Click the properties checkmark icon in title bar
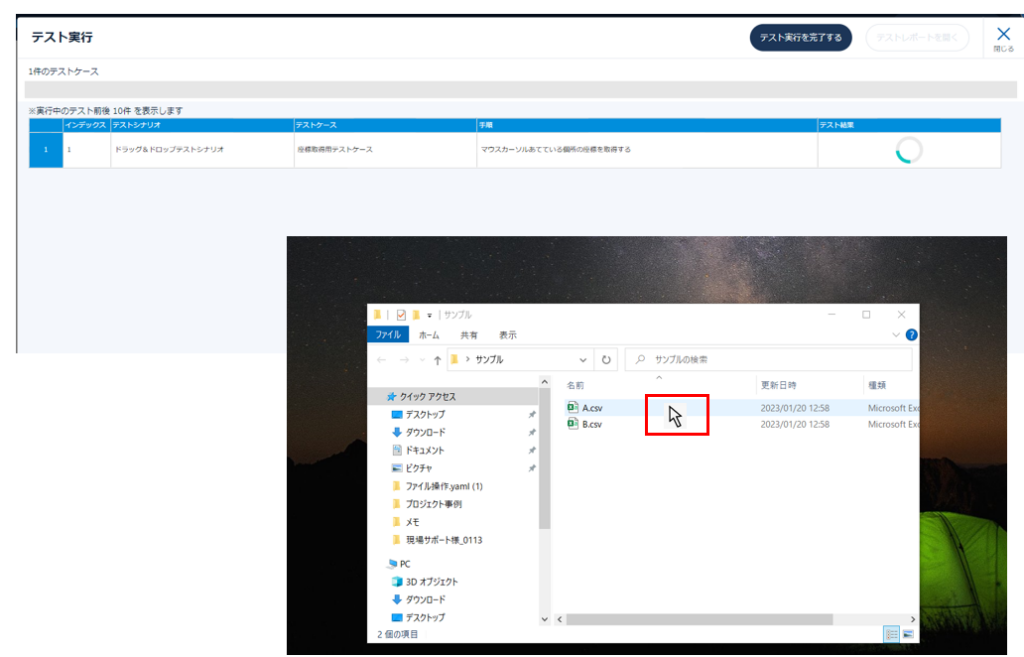This screenshot has height=657, width=1024. click(x=401, y=314)
